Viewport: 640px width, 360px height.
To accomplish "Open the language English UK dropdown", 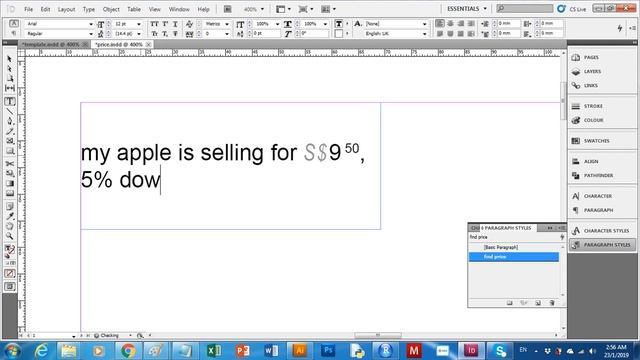I will click(424, 34).
